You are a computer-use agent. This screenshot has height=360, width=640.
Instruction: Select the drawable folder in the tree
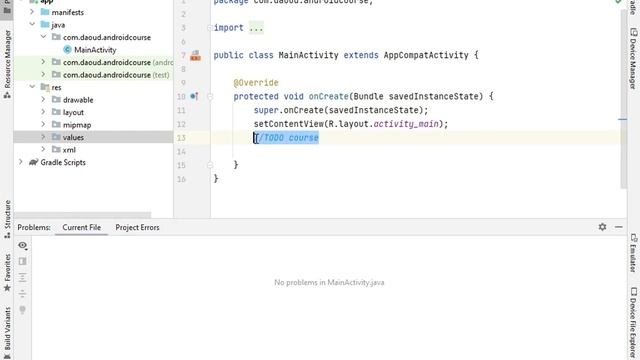tap(78, 100)
